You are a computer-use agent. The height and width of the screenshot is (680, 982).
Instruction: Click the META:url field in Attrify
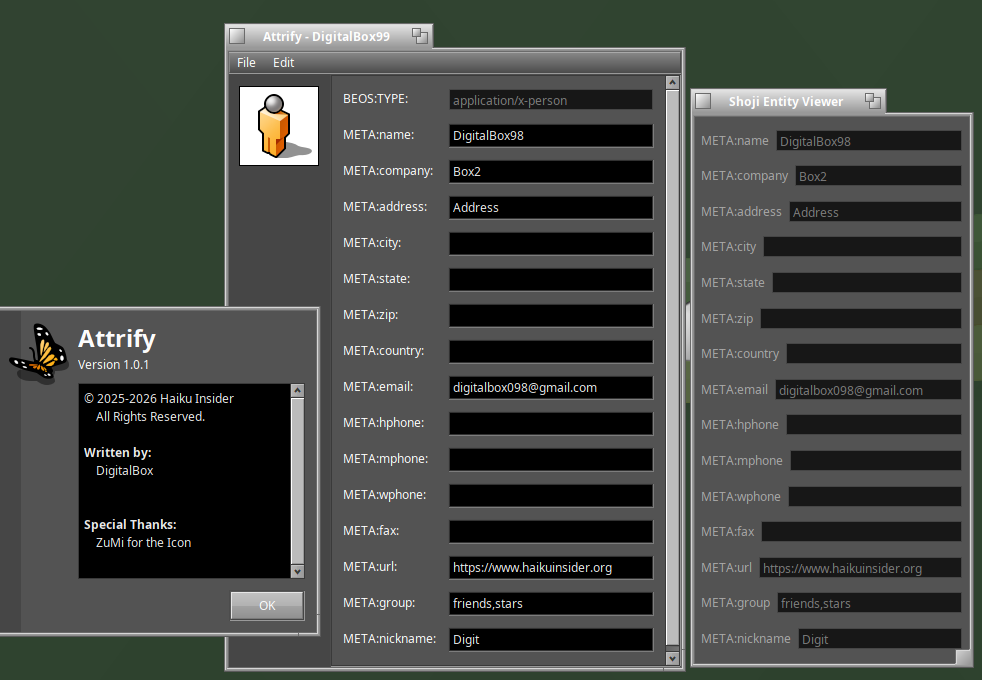tap(550, 568)
